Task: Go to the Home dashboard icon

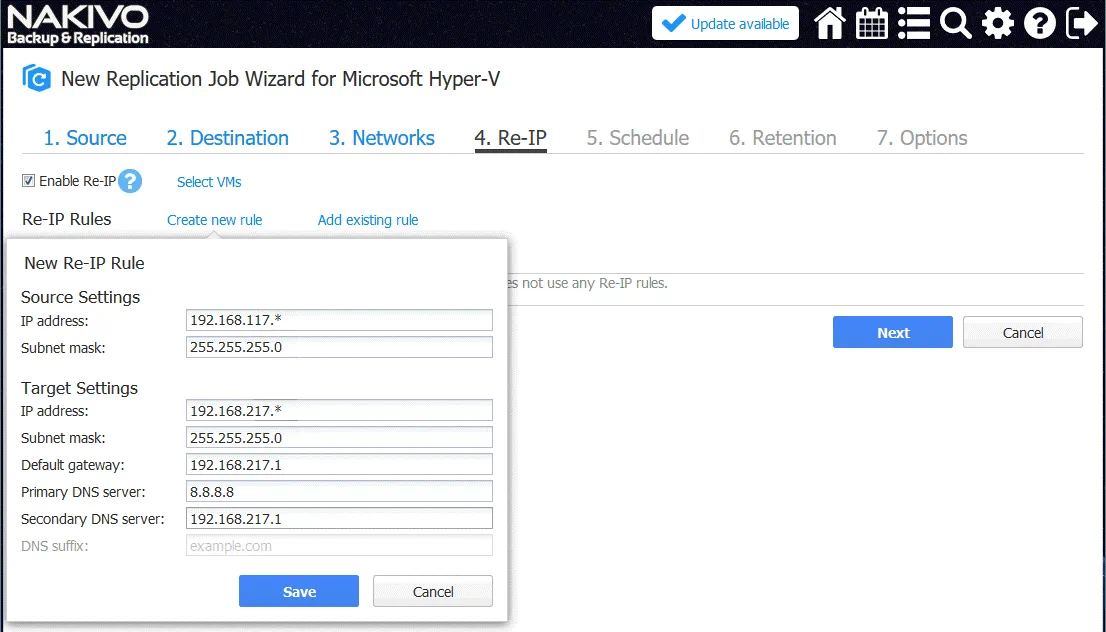Action: tap(830, 24)
